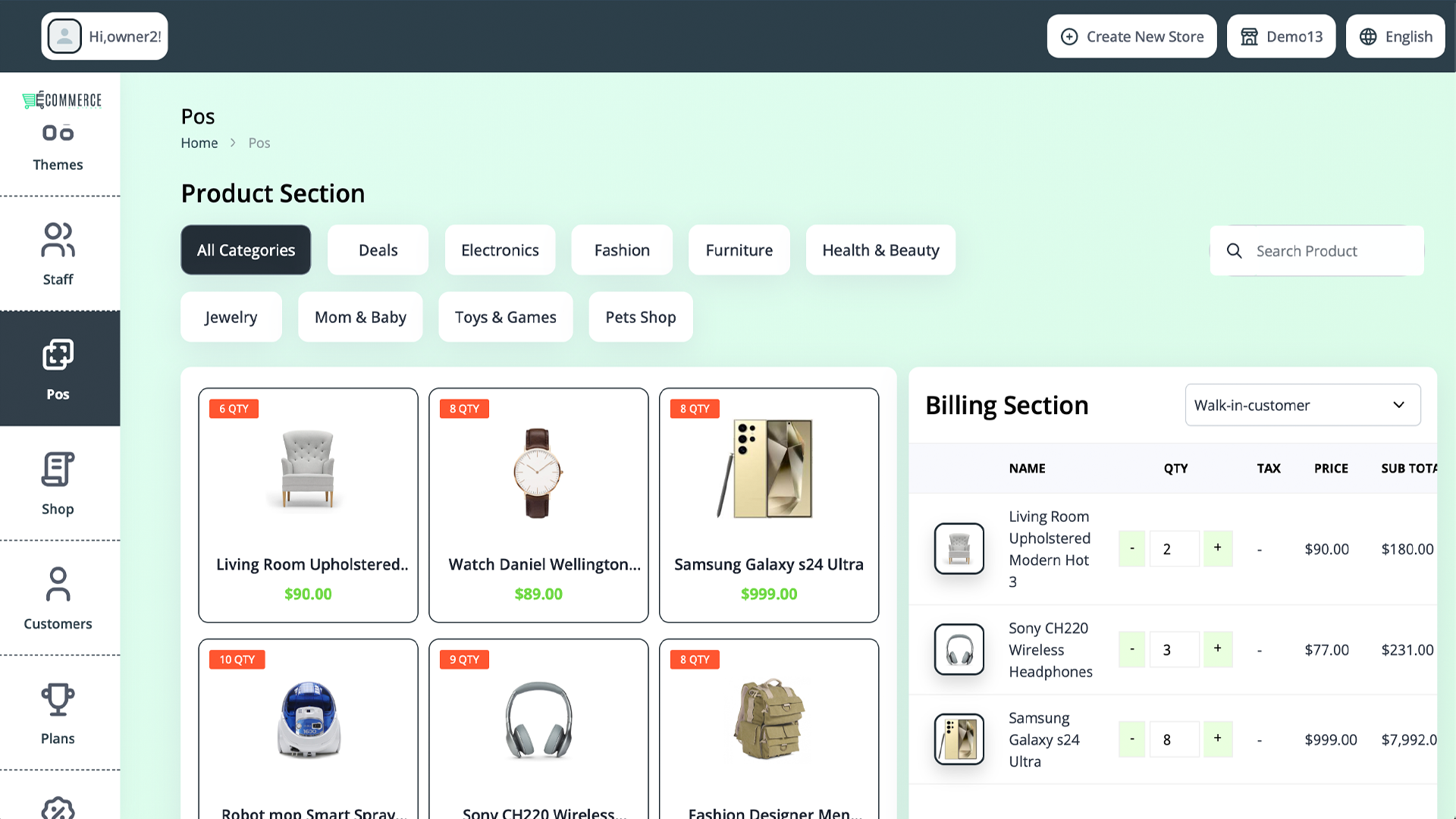The height and width of the screenshot is (819, 1456).
Task: Click the globe language icon
Action: pyautogui.click(x=1368, y=36)
